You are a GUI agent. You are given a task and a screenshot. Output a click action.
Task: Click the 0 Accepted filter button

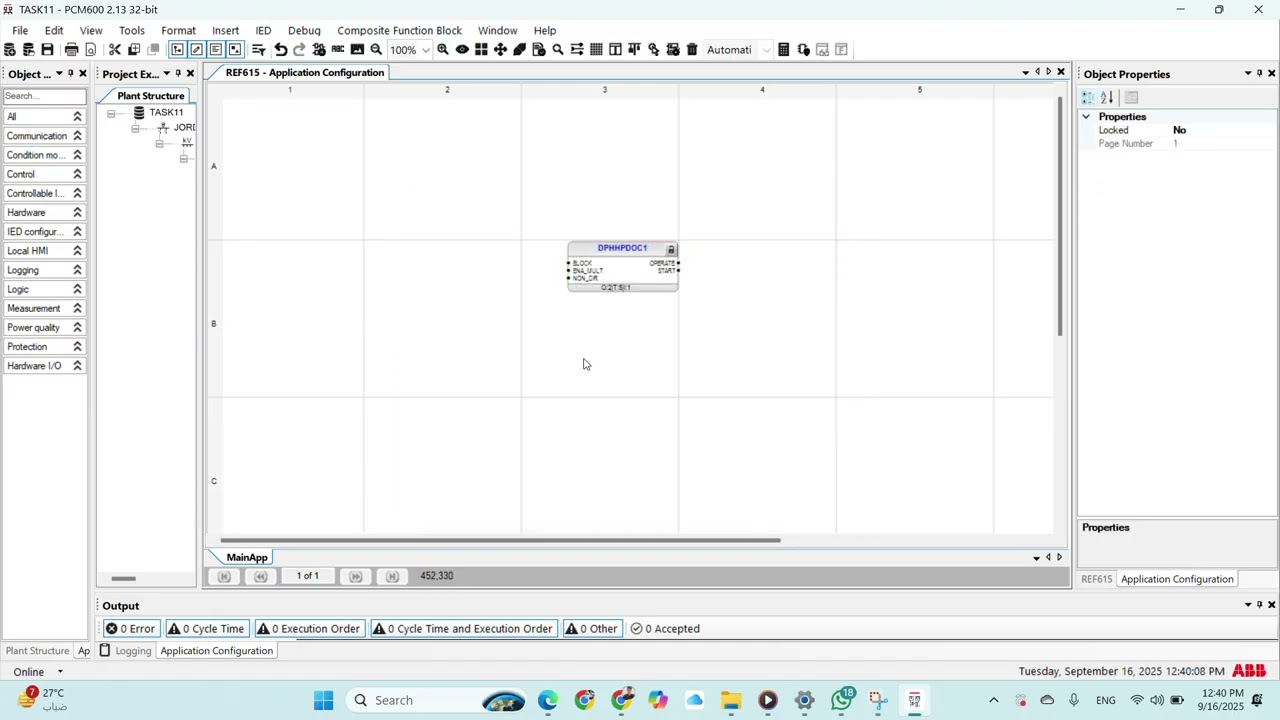[x=665, y=629]
